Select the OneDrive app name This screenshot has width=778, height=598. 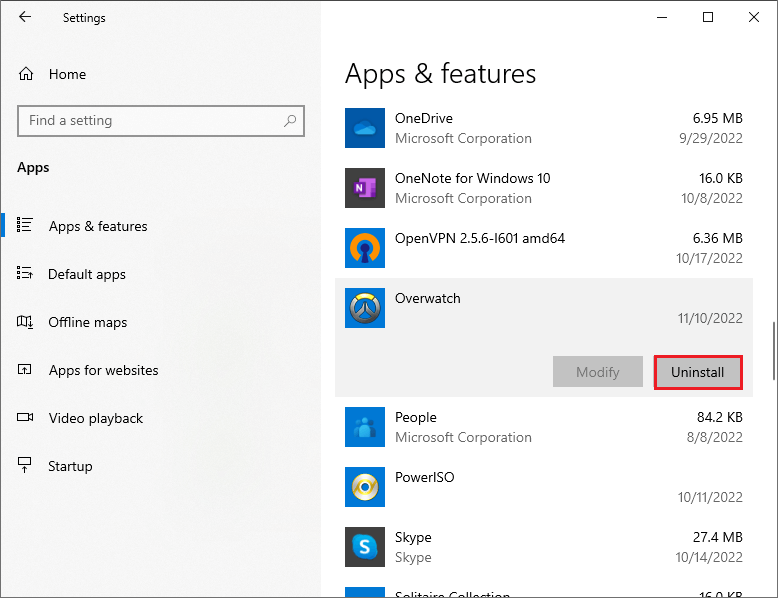point(424,118)
